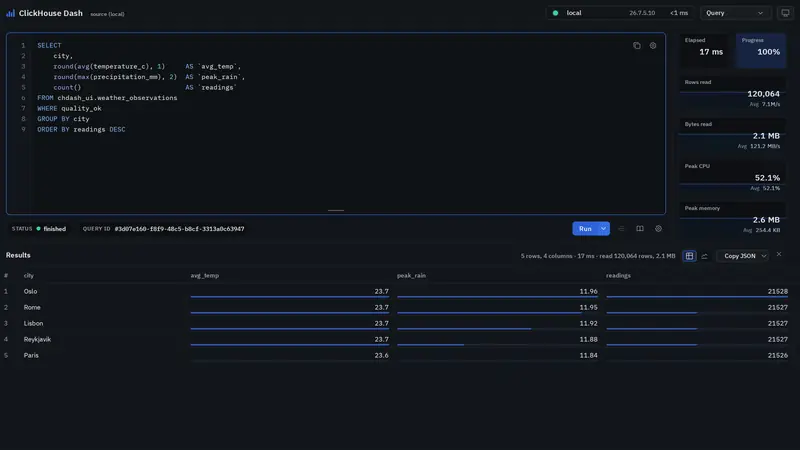The height and width of the screenshot is (450, 800).
Task: Click Copy JSON button
Action: [x=740, y=256]
